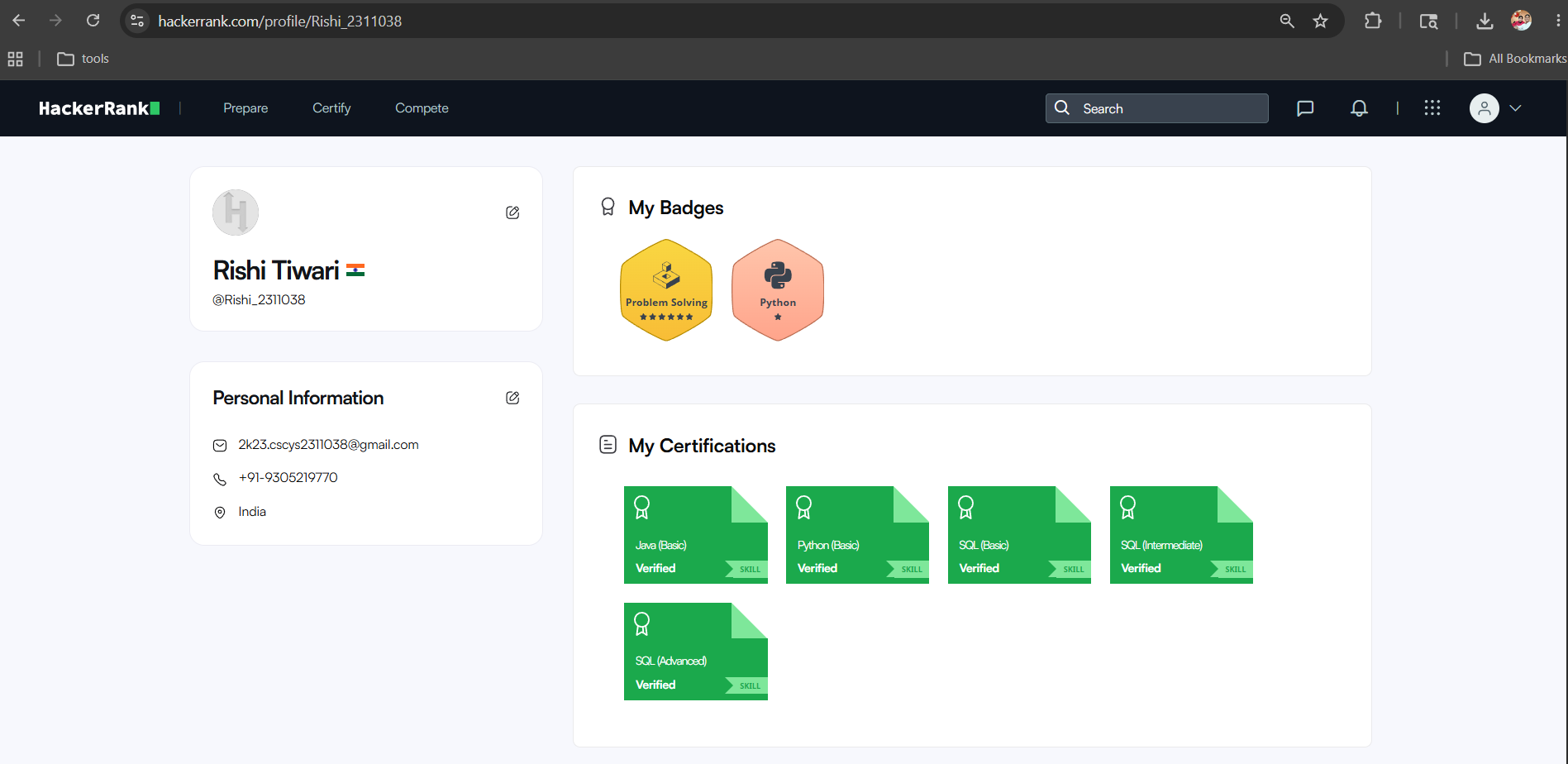Open the messages chat icon
Screen dimensions: 1568x764
(x=1305, y=108)
